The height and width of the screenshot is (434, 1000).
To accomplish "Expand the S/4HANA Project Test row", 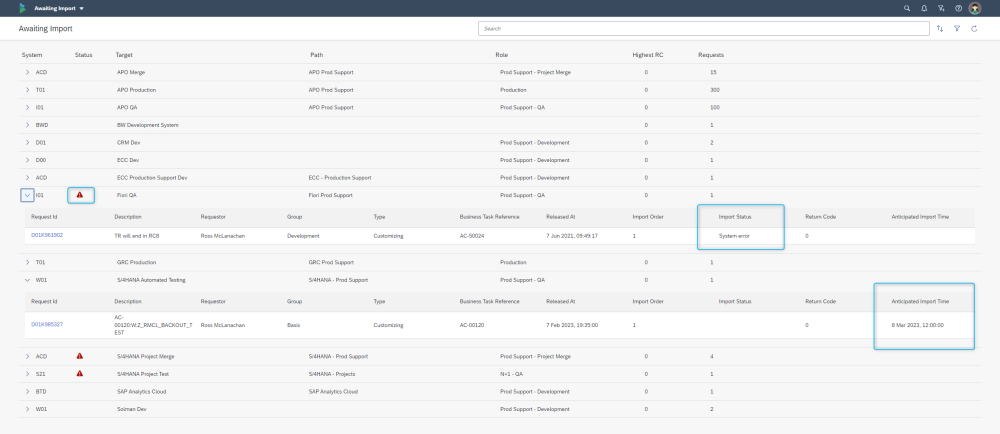I will pos(27,373).
